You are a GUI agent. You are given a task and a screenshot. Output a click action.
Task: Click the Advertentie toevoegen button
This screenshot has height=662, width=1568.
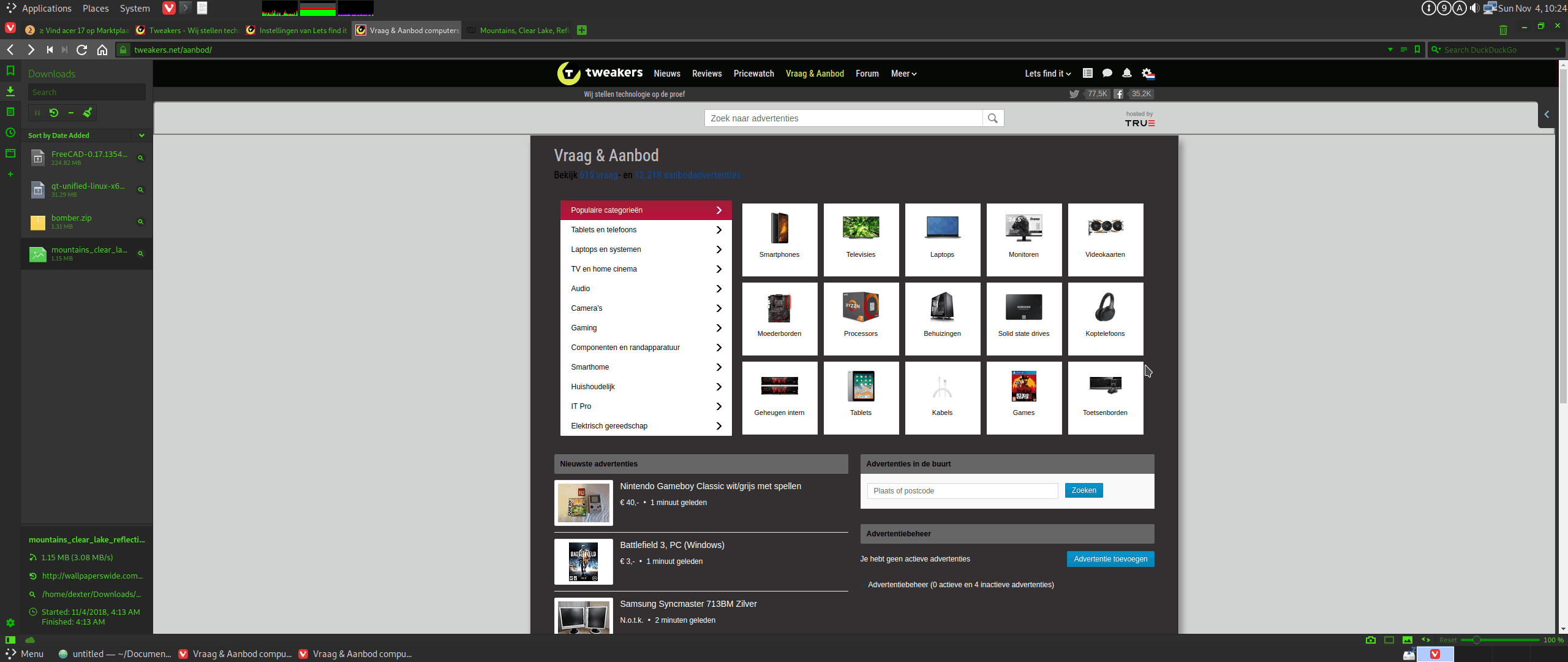pyautogui.click(x=1110, y=559)
